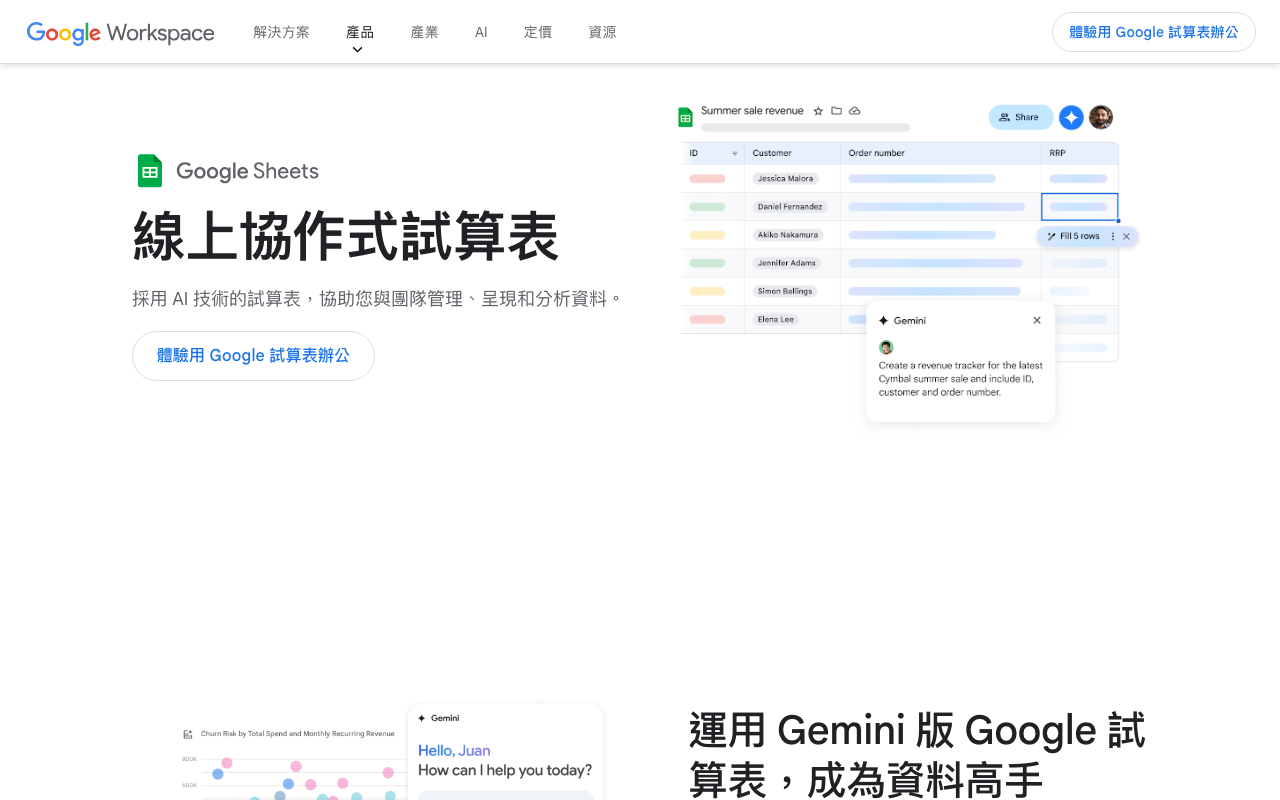1280x800 pixels.
Task: Click the 運用 Gemini 版 Google 試算表 heading
Action: 917,755
